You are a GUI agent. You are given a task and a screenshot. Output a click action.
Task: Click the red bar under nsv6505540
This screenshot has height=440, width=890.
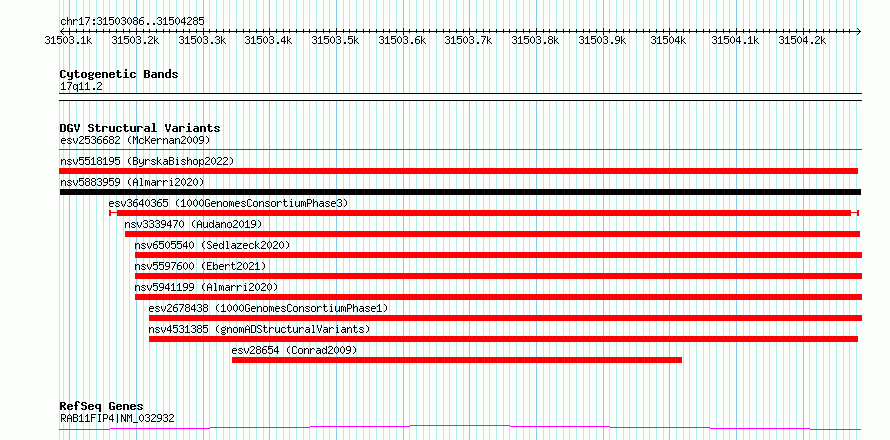pos(498,255)
